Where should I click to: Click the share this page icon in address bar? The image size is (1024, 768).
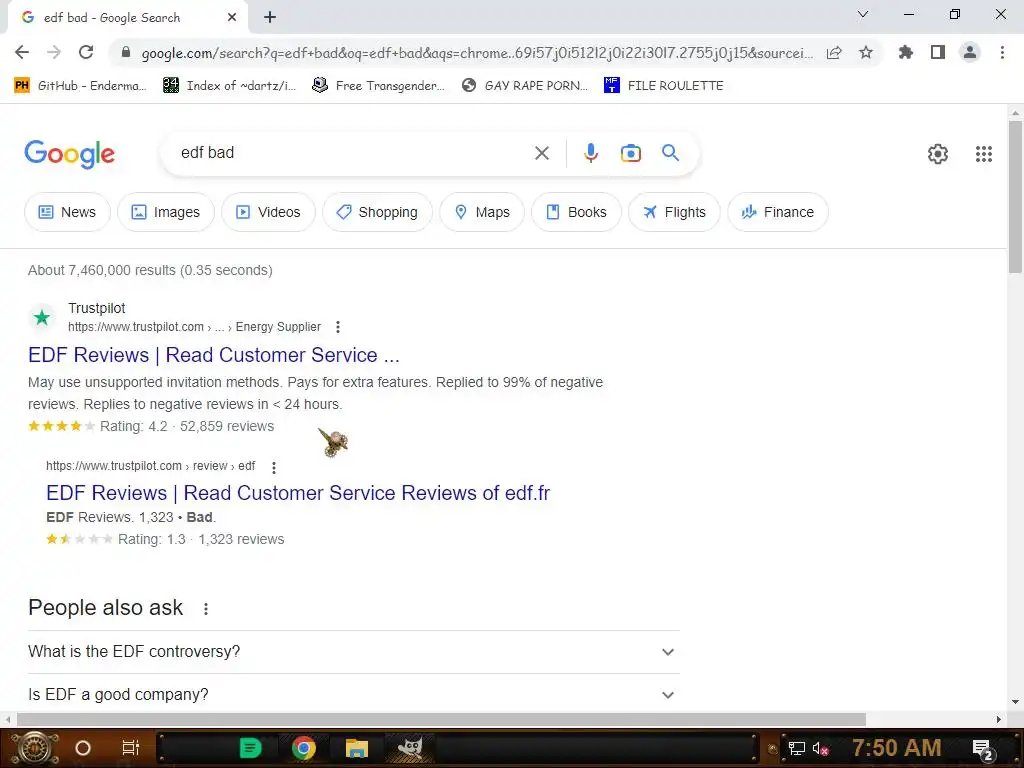[834, 53]
